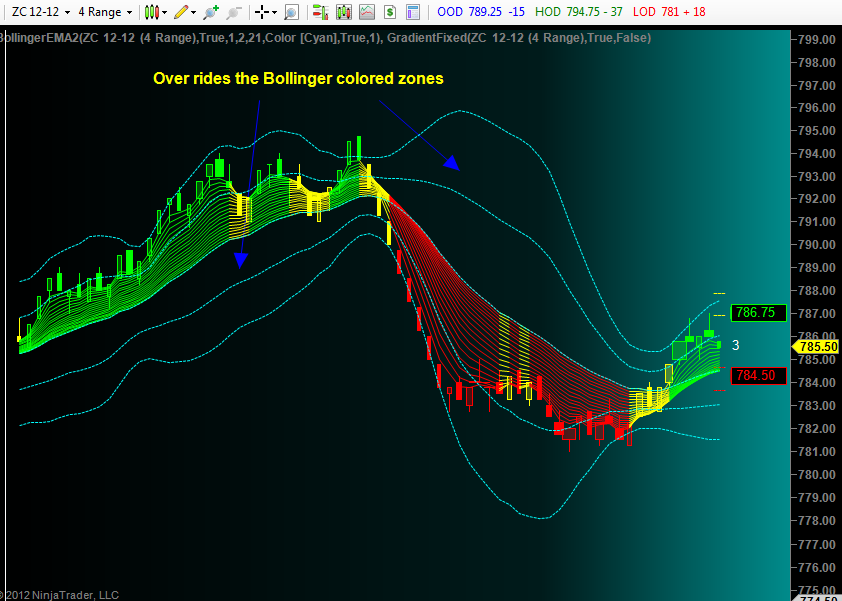Image resolution: width=842 pixels, height=601 pixels.
Task: Click the 778.00 price axis label
Action: (x=816, y=521)
